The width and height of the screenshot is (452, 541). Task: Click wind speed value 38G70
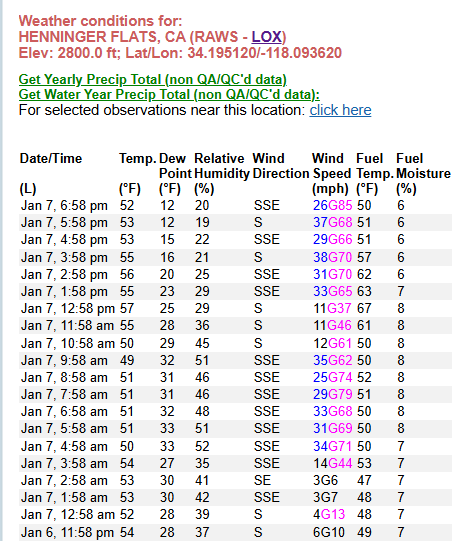coord(333,257)
